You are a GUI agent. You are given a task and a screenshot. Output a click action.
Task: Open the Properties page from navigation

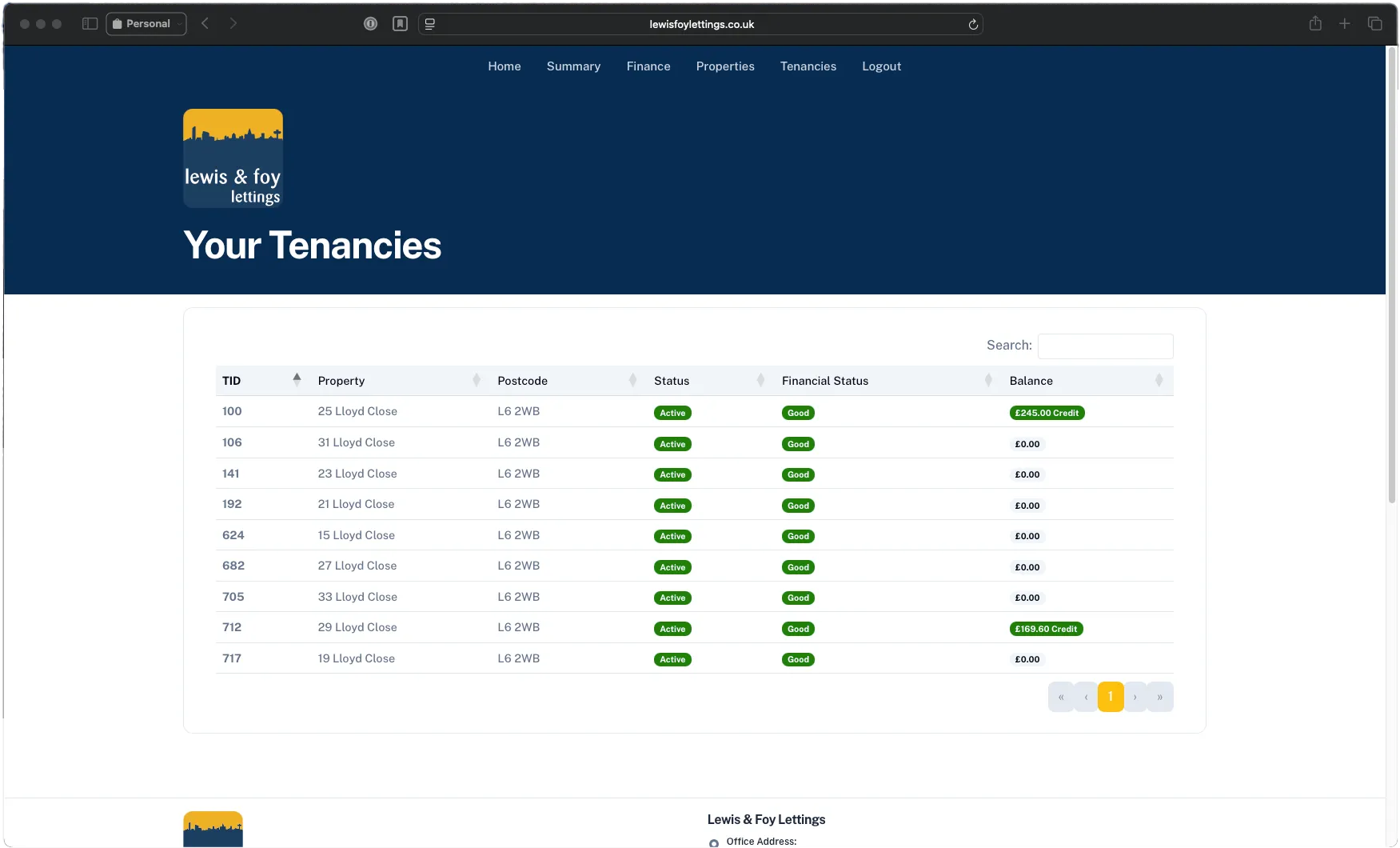724,66
